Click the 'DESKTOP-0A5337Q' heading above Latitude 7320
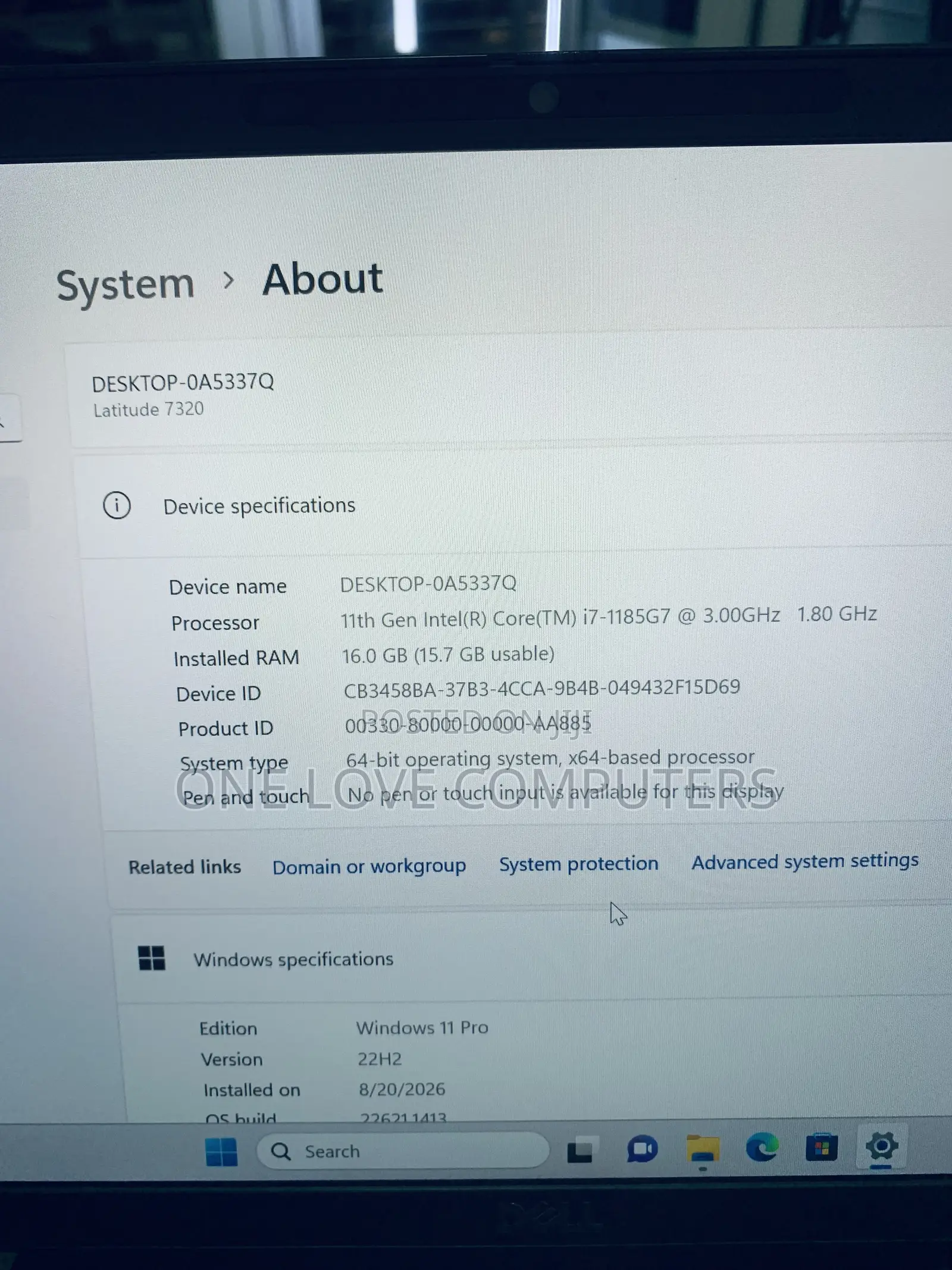Viewport: 952px width, 1270px height. (183, 382)
